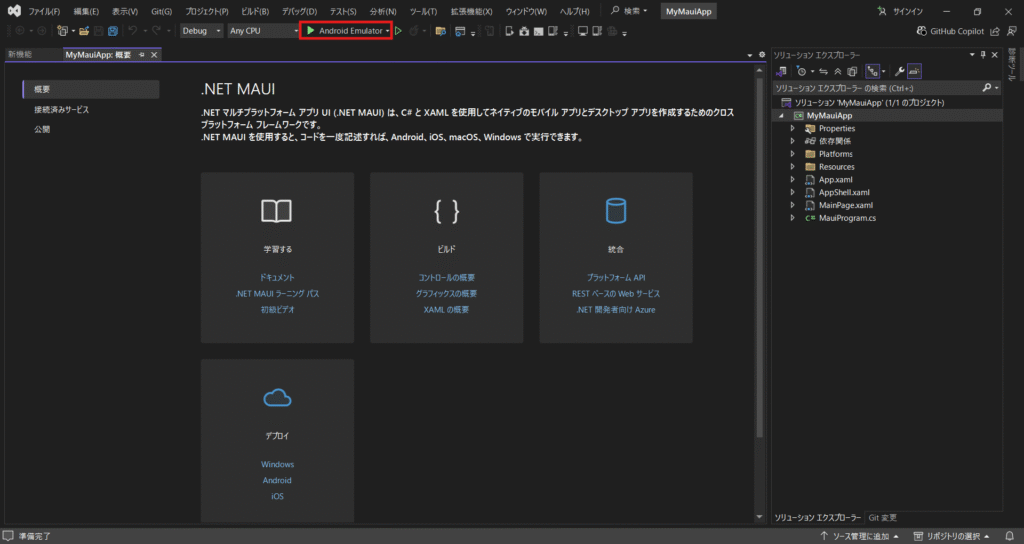Viewport: 1024px width, 544px height.
Task: Toggle the file nesting button in Solution Explorer
Action: (x=872, y=71)
